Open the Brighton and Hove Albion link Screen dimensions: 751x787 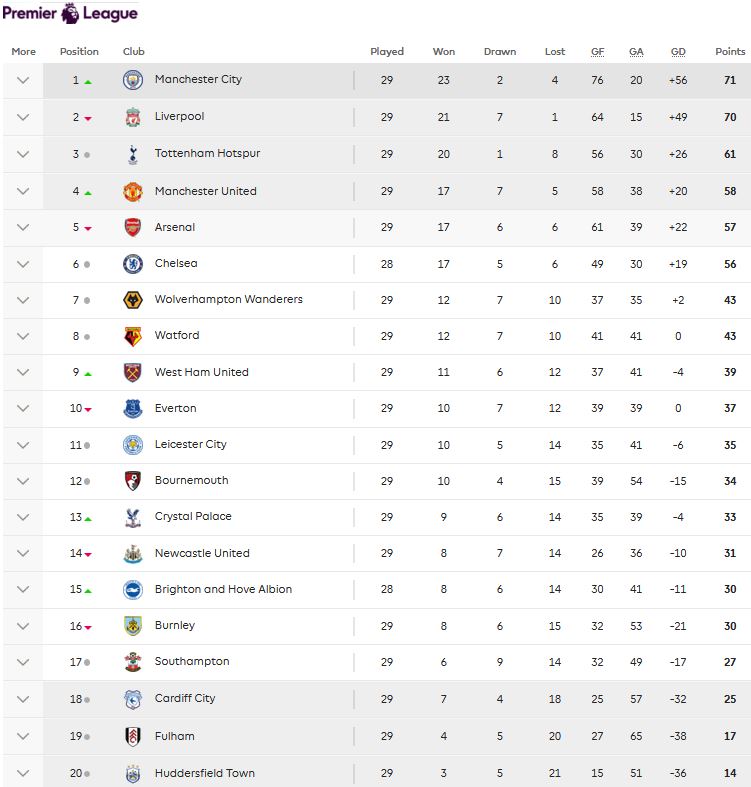click(223, 589)
